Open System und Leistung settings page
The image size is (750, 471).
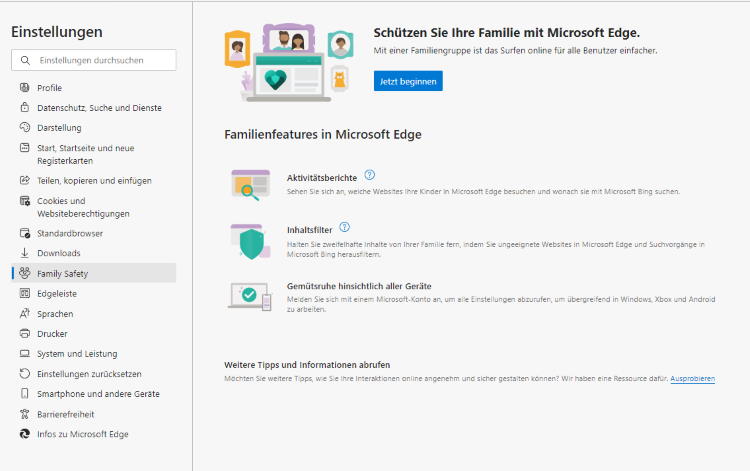pos(77,354)
